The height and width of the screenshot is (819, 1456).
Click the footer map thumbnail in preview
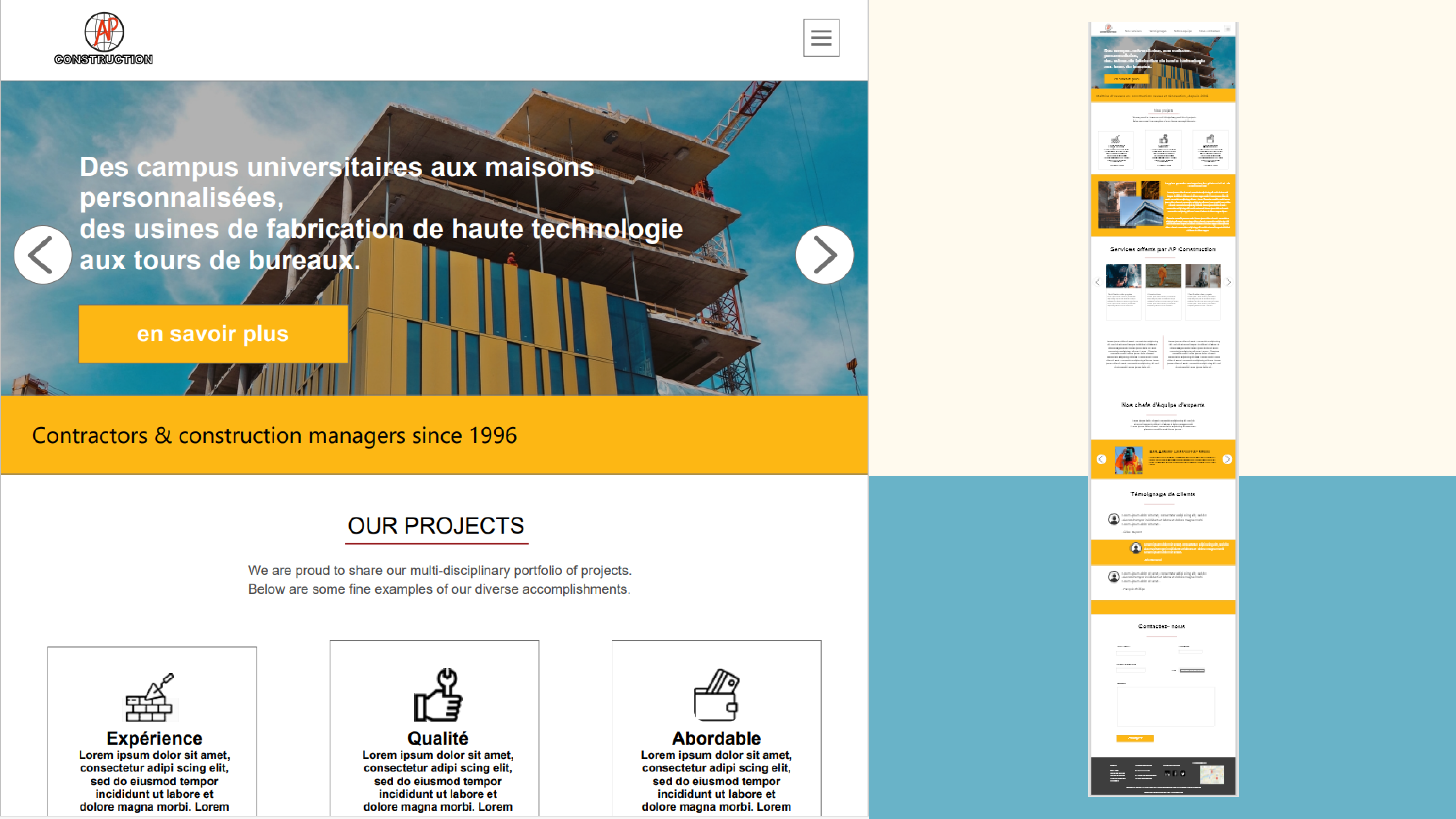(x=1212, y=774)
